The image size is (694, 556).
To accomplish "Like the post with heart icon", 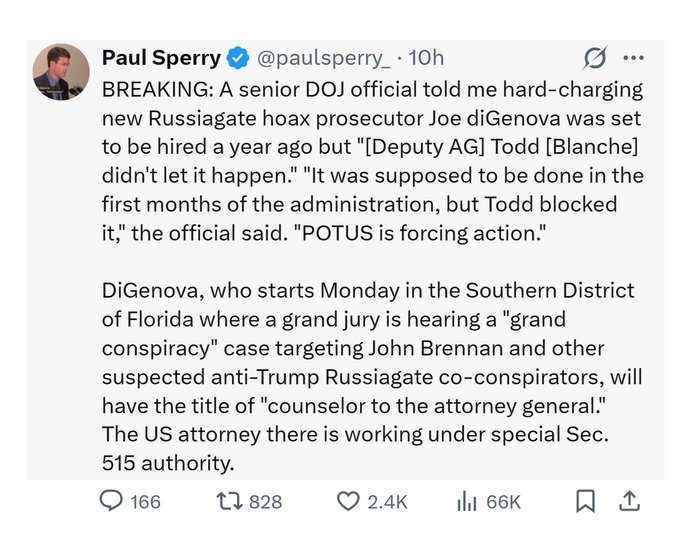I will click(347, 501).
